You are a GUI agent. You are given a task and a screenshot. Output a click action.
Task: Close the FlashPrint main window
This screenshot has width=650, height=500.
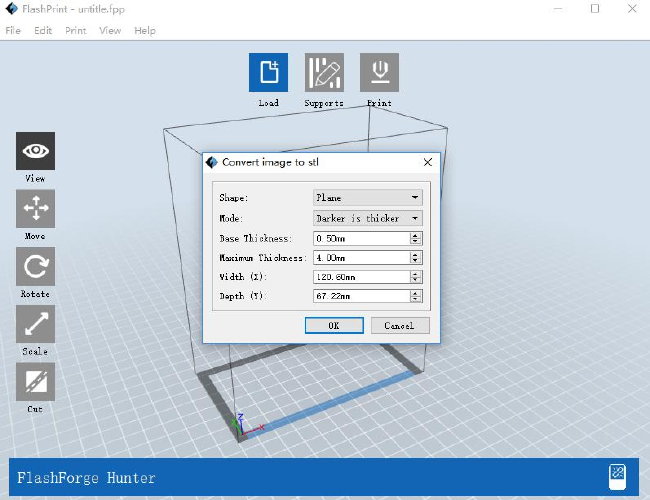(632, 9)
